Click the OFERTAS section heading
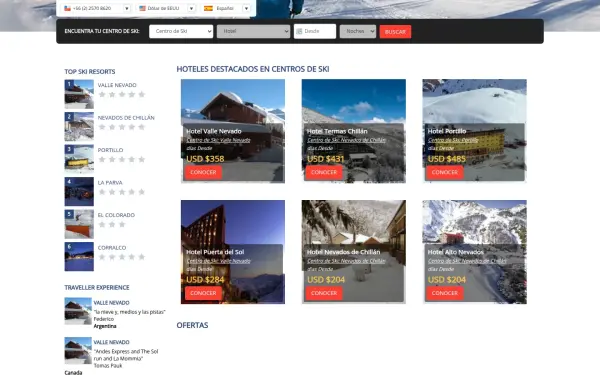Viewport: 600px width, 375px height. pyautogui.click(x=192, y=325)
